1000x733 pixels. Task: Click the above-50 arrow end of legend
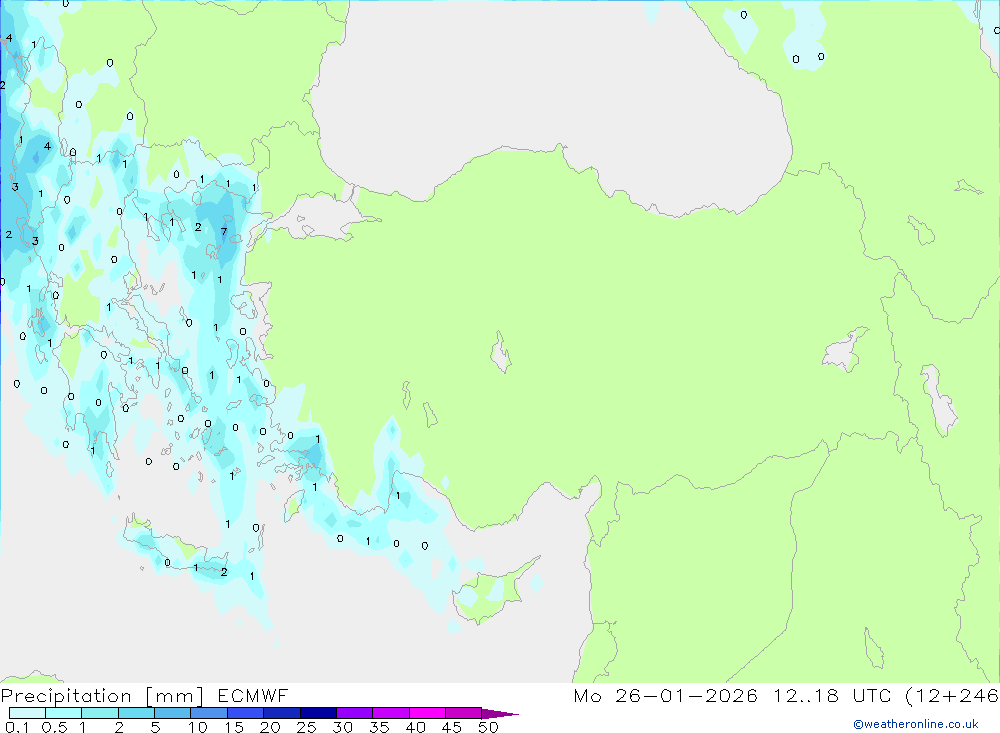click(499, 713)
